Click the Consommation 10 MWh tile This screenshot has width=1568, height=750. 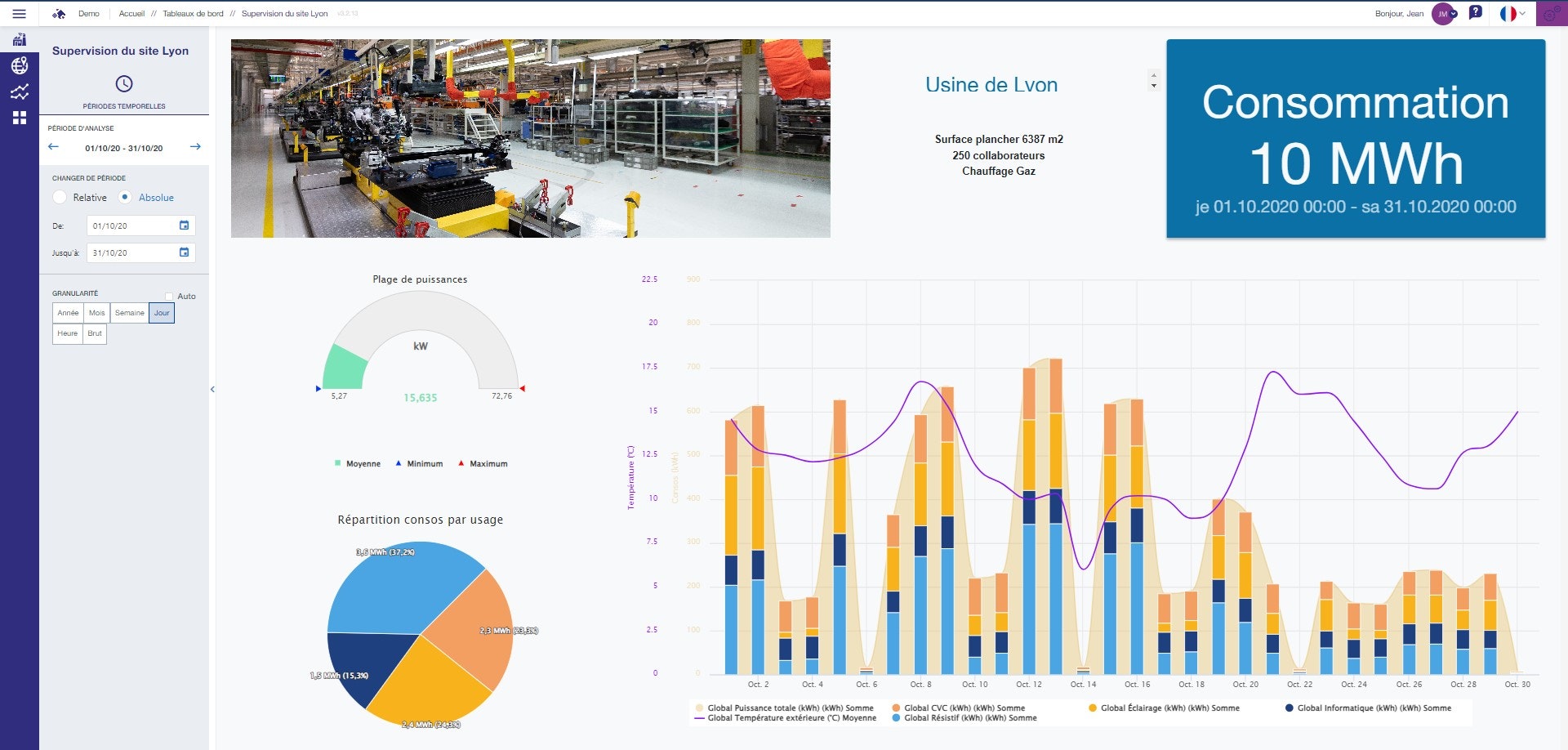pos(1356,139)
